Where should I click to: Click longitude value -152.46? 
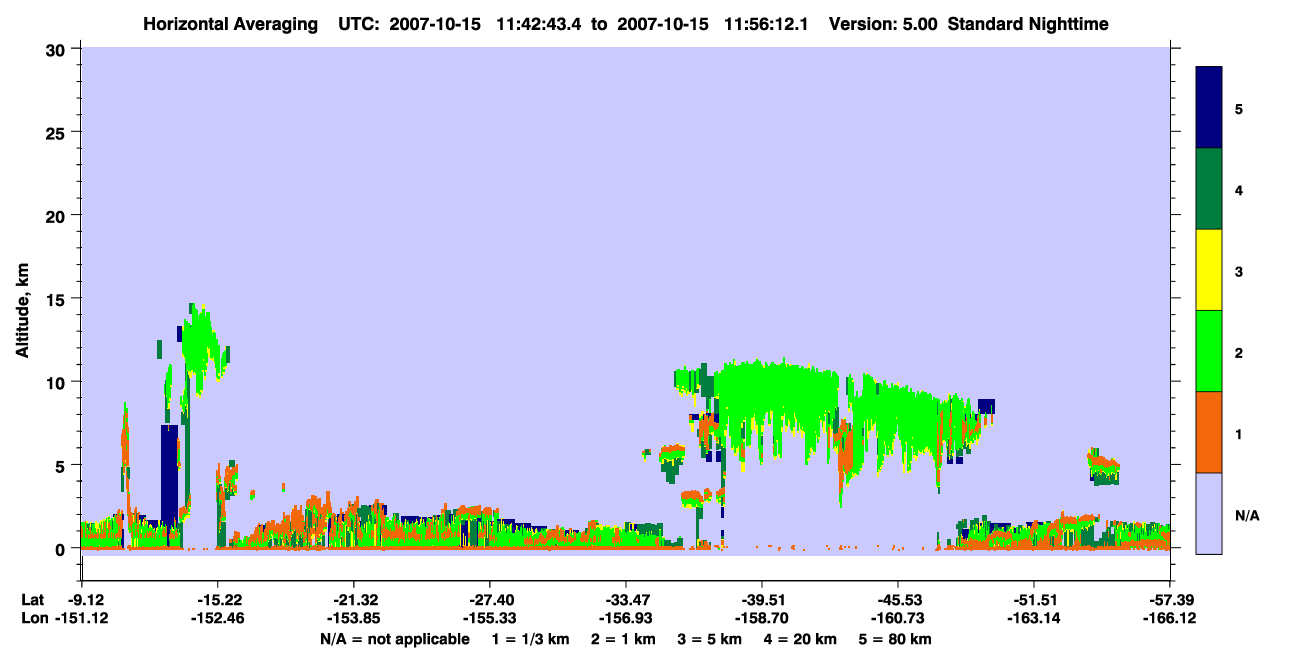[217, 619]
